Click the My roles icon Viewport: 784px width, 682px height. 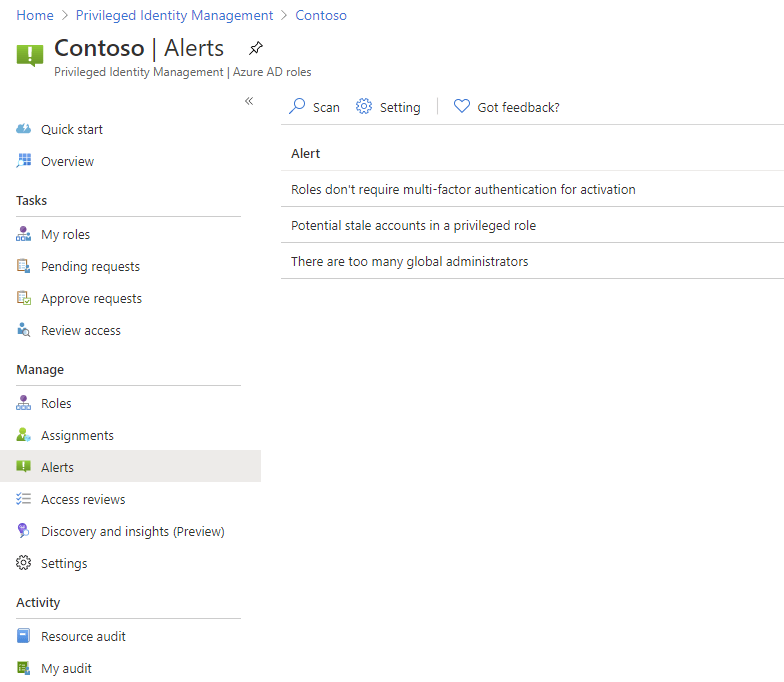pos(24,235)
